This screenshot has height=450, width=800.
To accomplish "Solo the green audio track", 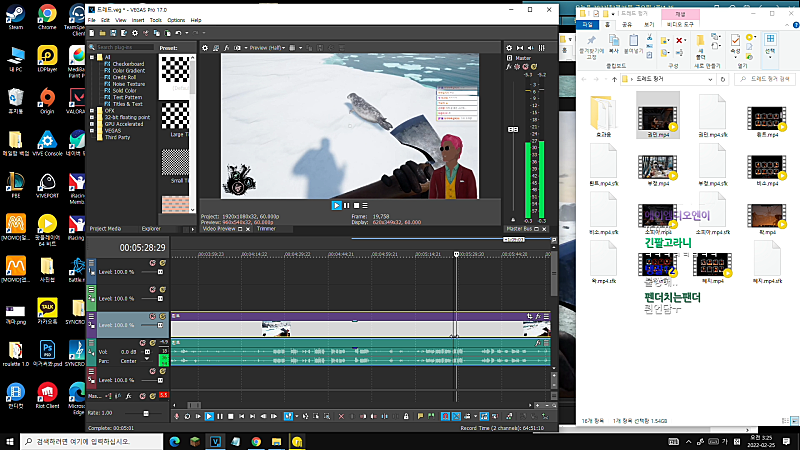I will (x=153, y=343).
